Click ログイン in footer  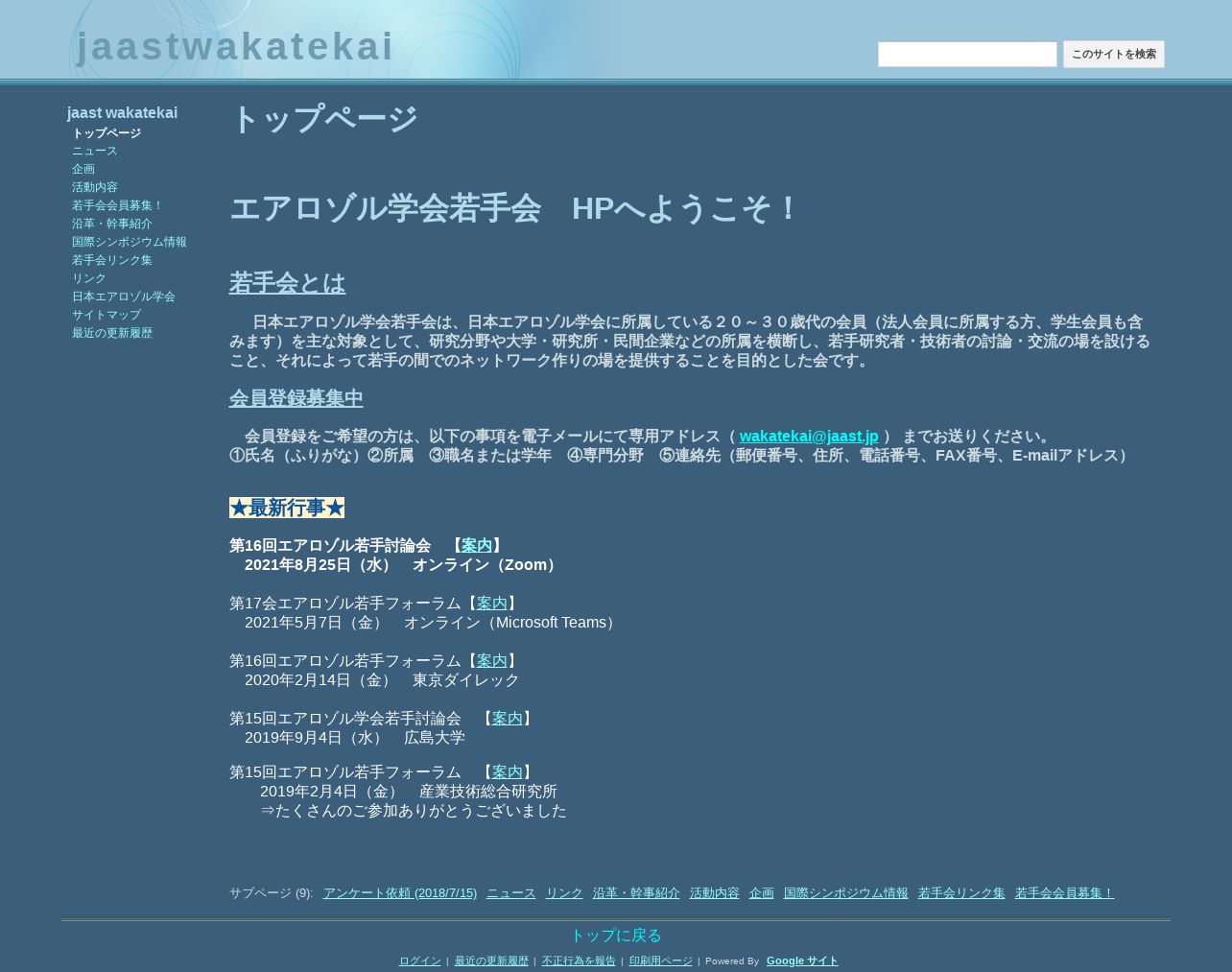click(420, 960)
